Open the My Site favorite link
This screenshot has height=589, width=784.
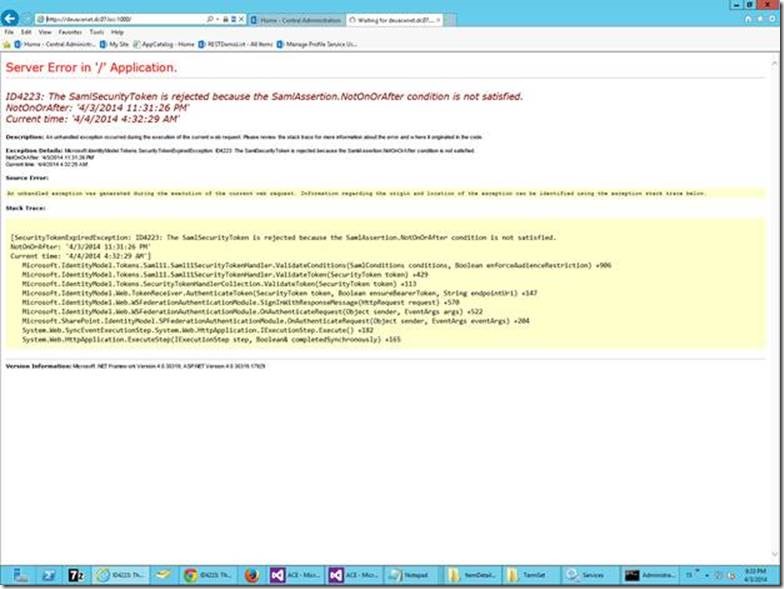pos(114,44)
